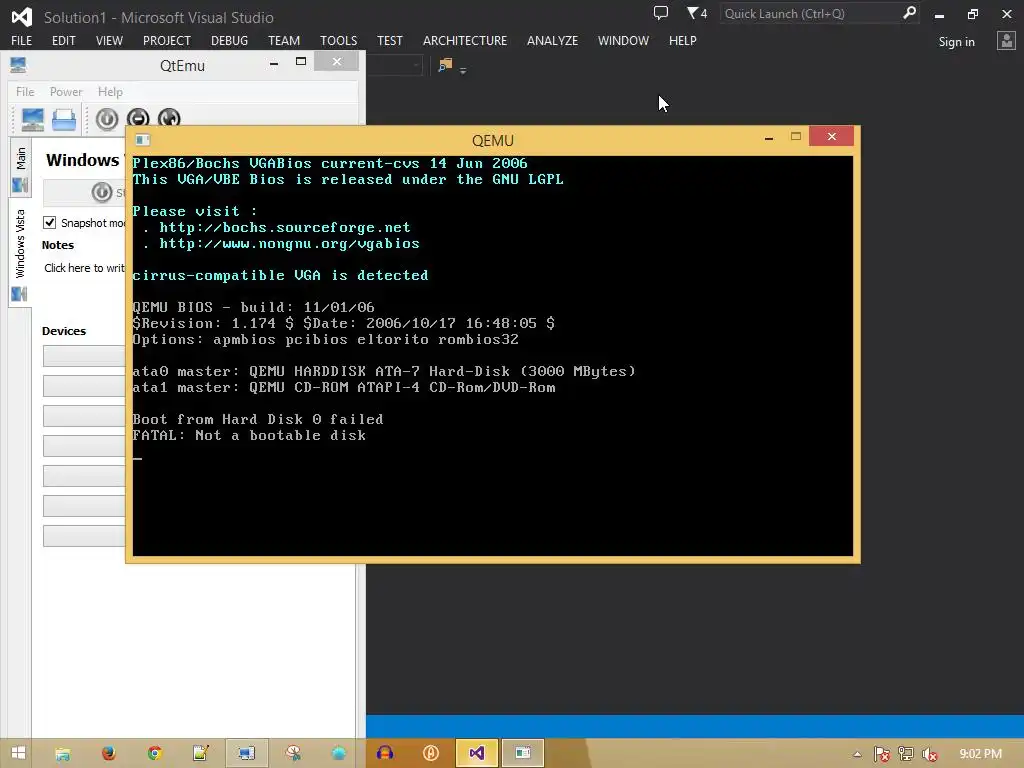
Task: Open the Visual Studio TOOLS menu
Action: pos(338,40)
